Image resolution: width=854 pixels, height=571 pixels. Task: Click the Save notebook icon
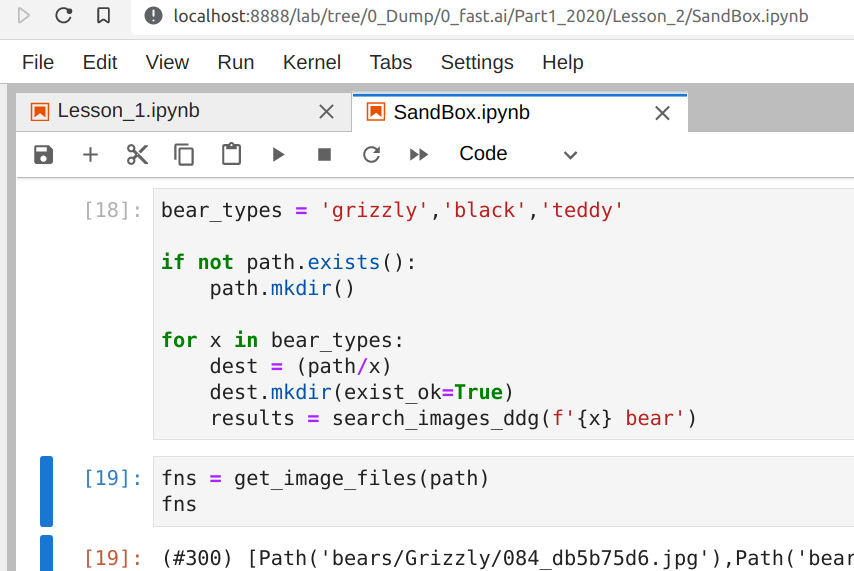(43, 154)
